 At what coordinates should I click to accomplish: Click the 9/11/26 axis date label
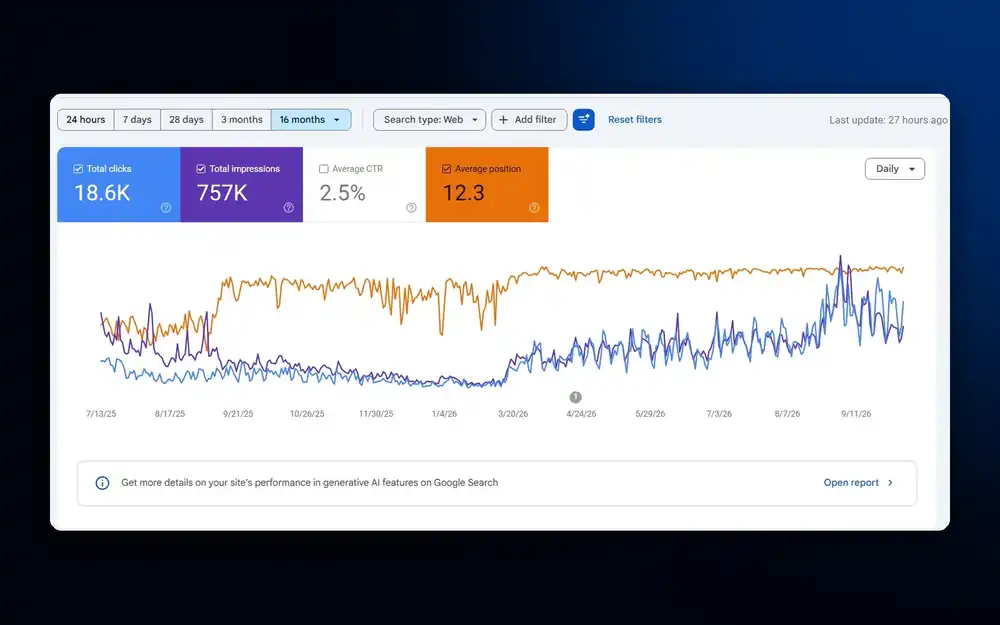tap(856, 414)
